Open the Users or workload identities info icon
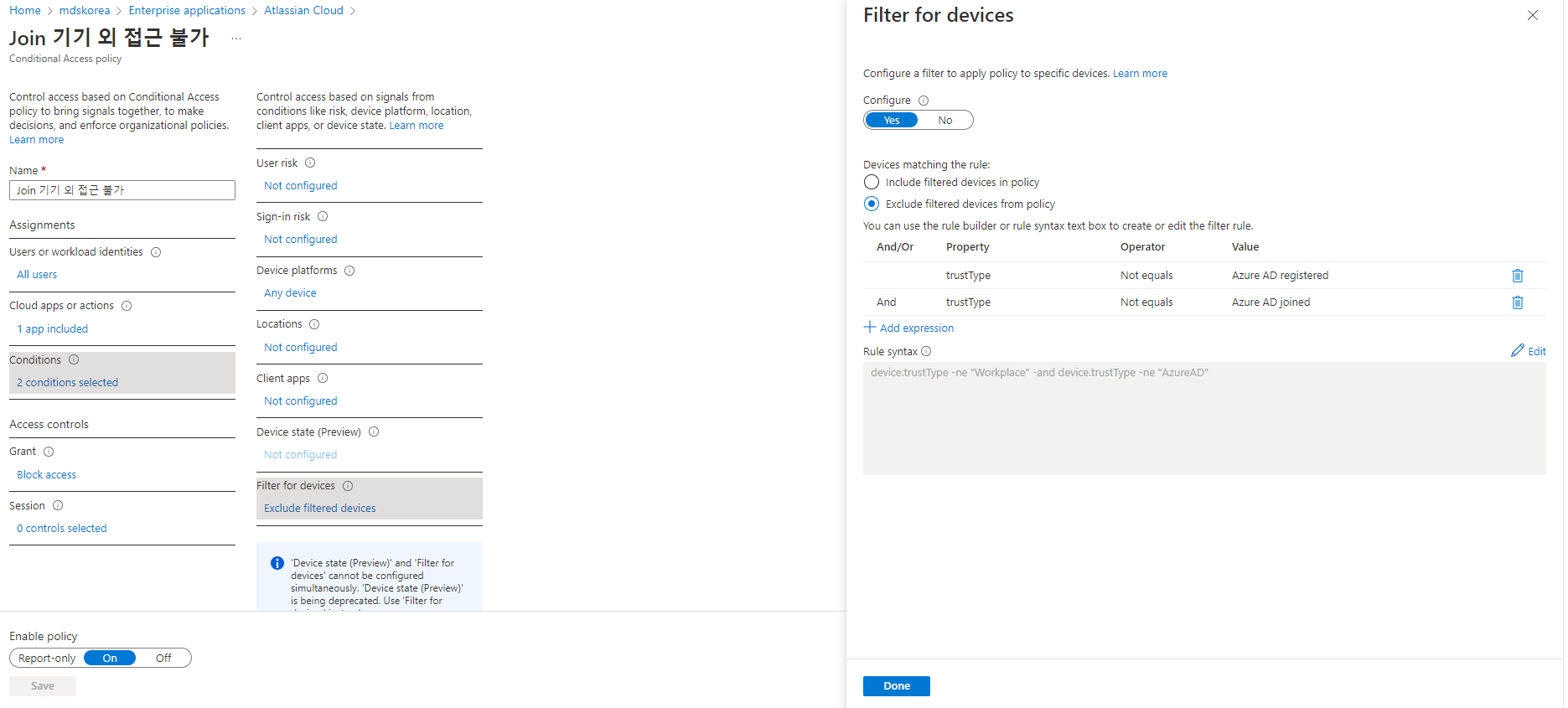This screenshot has width=1568, height=708. 156,252
